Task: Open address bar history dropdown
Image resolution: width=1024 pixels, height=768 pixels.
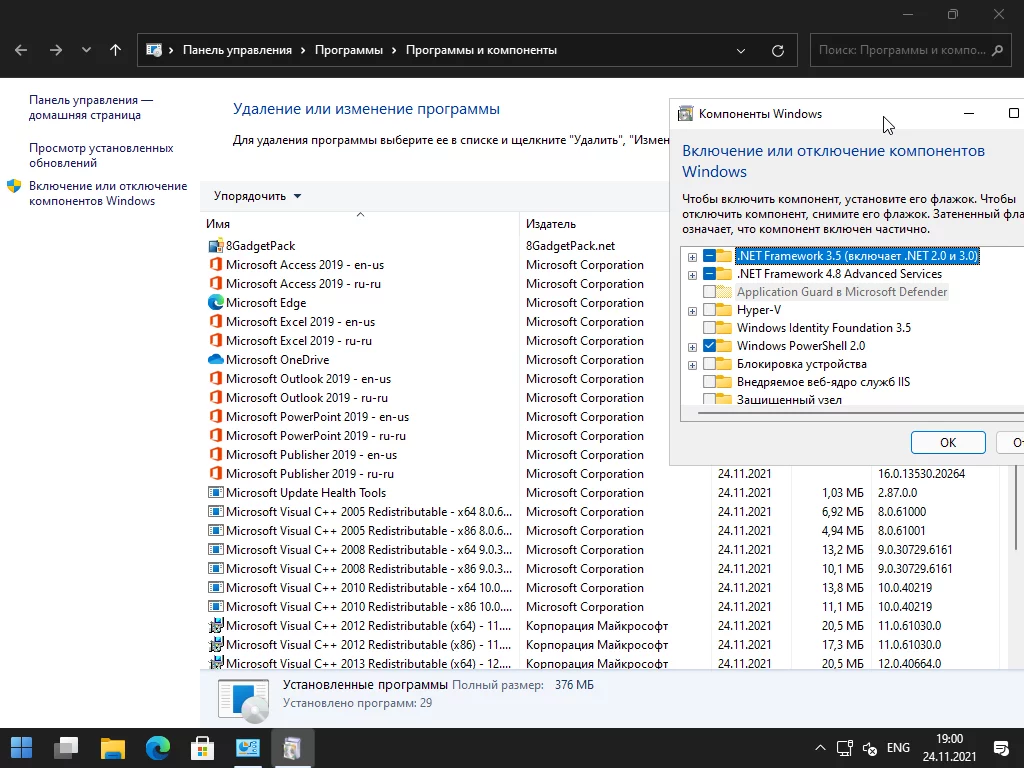Action: 741,50
